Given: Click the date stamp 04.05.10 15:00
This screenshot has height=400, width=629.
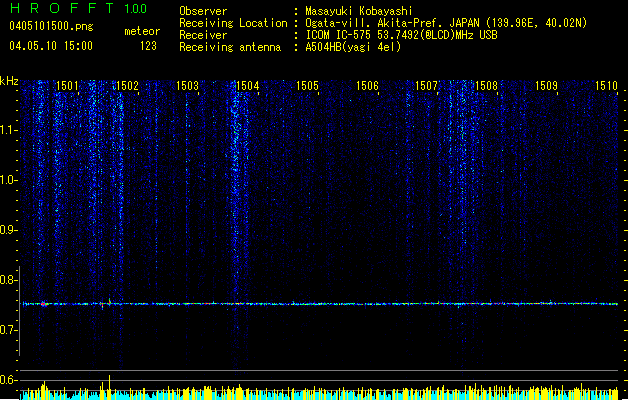Looking at the screenshot, I should [51, 46].
